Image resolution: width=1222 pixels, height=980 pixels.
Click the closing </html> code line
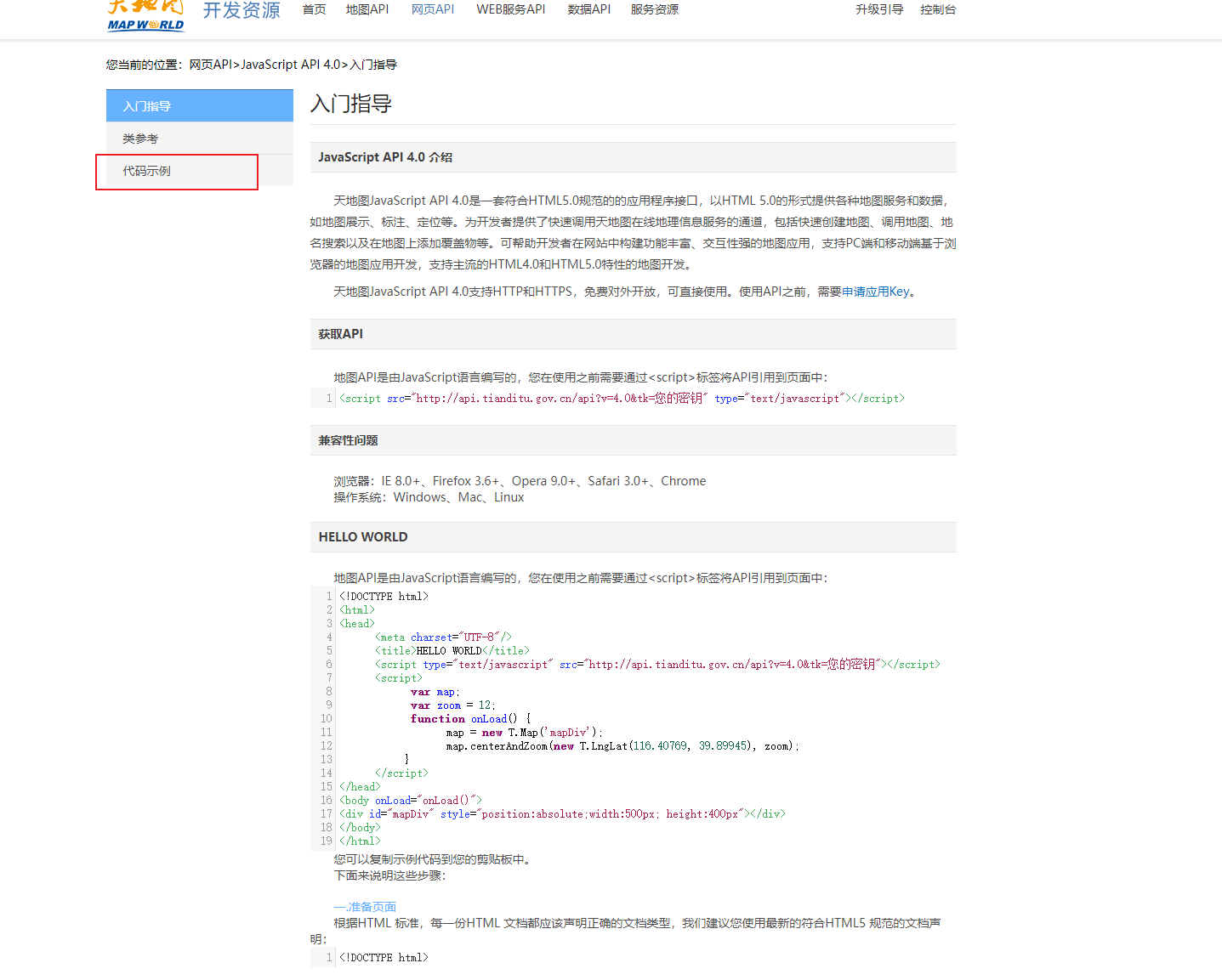pyautogui.click(x=360, y=841)
